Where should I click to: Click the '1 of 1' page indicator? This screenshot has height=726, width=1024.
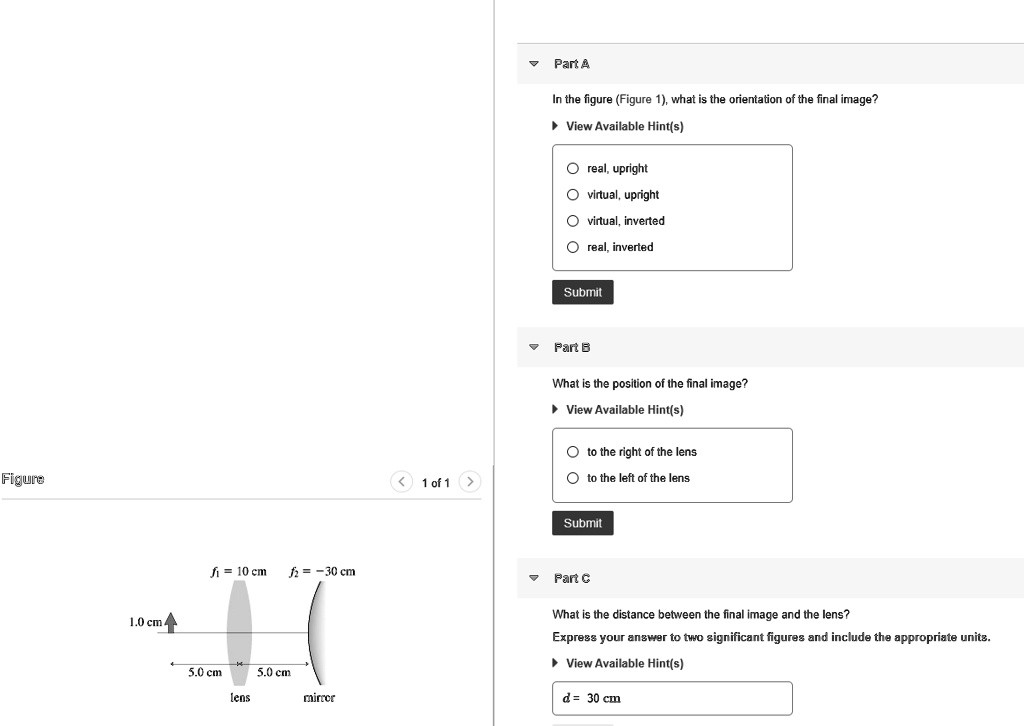click(x=436, y=482)
